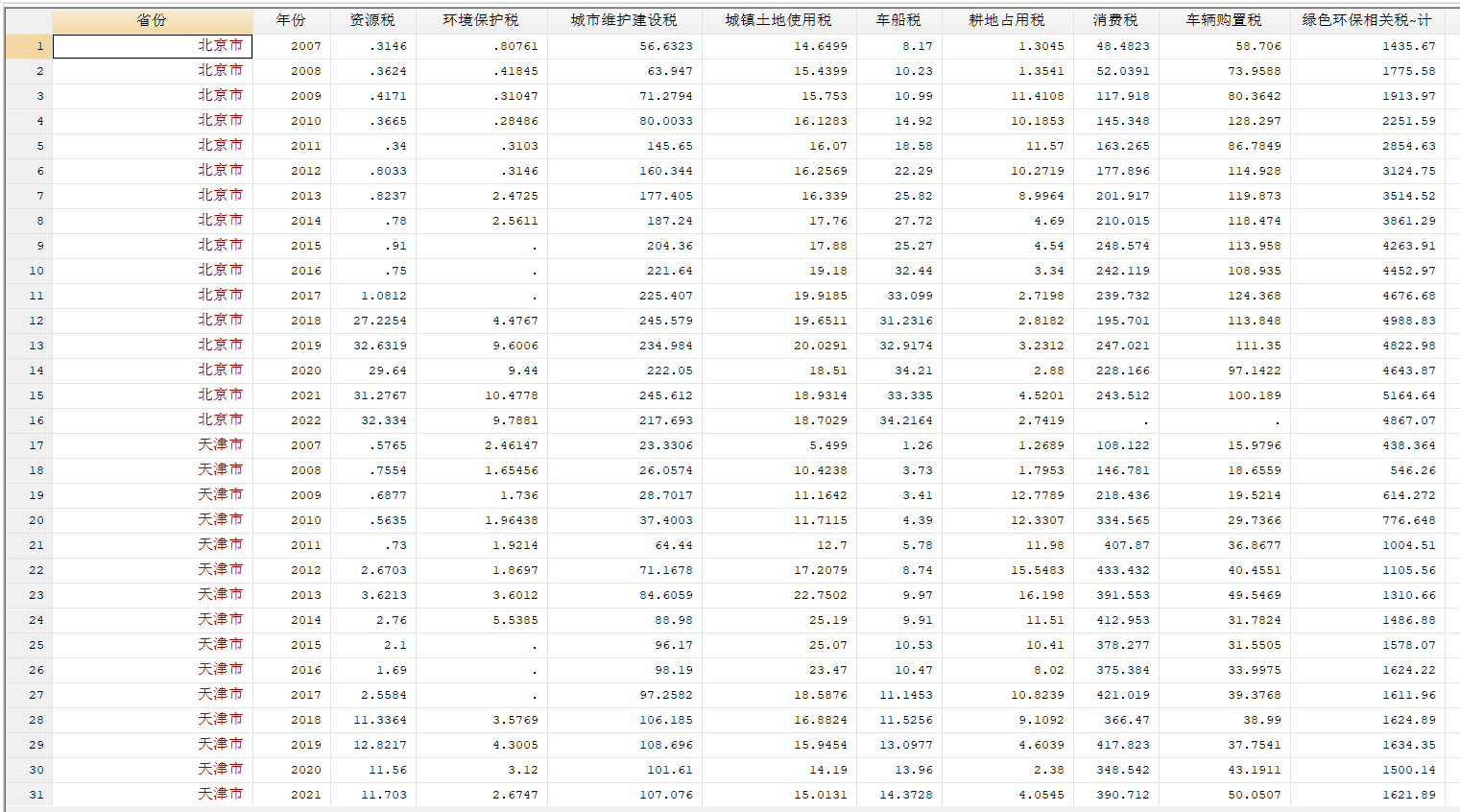
Task: Select the vehicle purchase tax value 50.0507
Action: pyautogui.click(x=1224, y=795)
